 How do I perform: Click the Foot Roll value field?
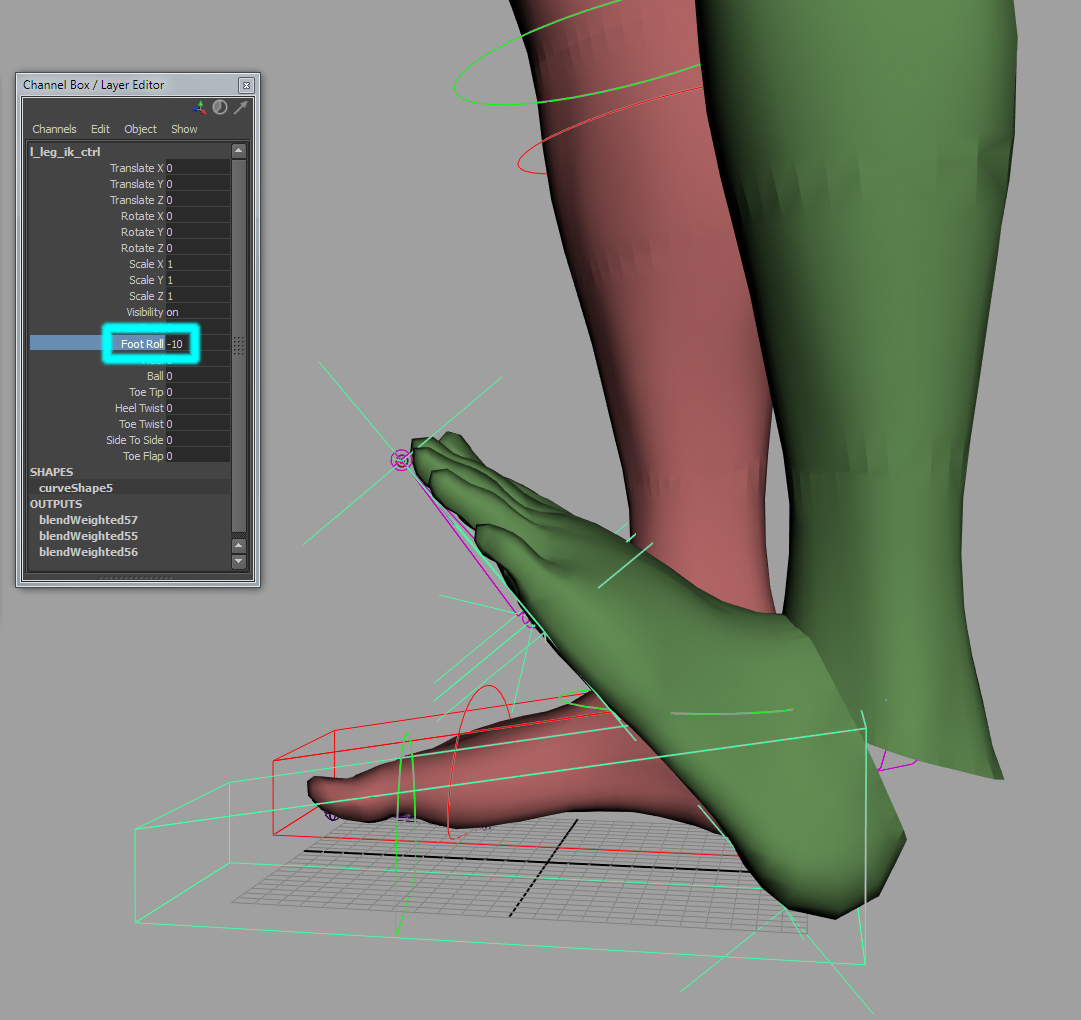click(198, 344)
